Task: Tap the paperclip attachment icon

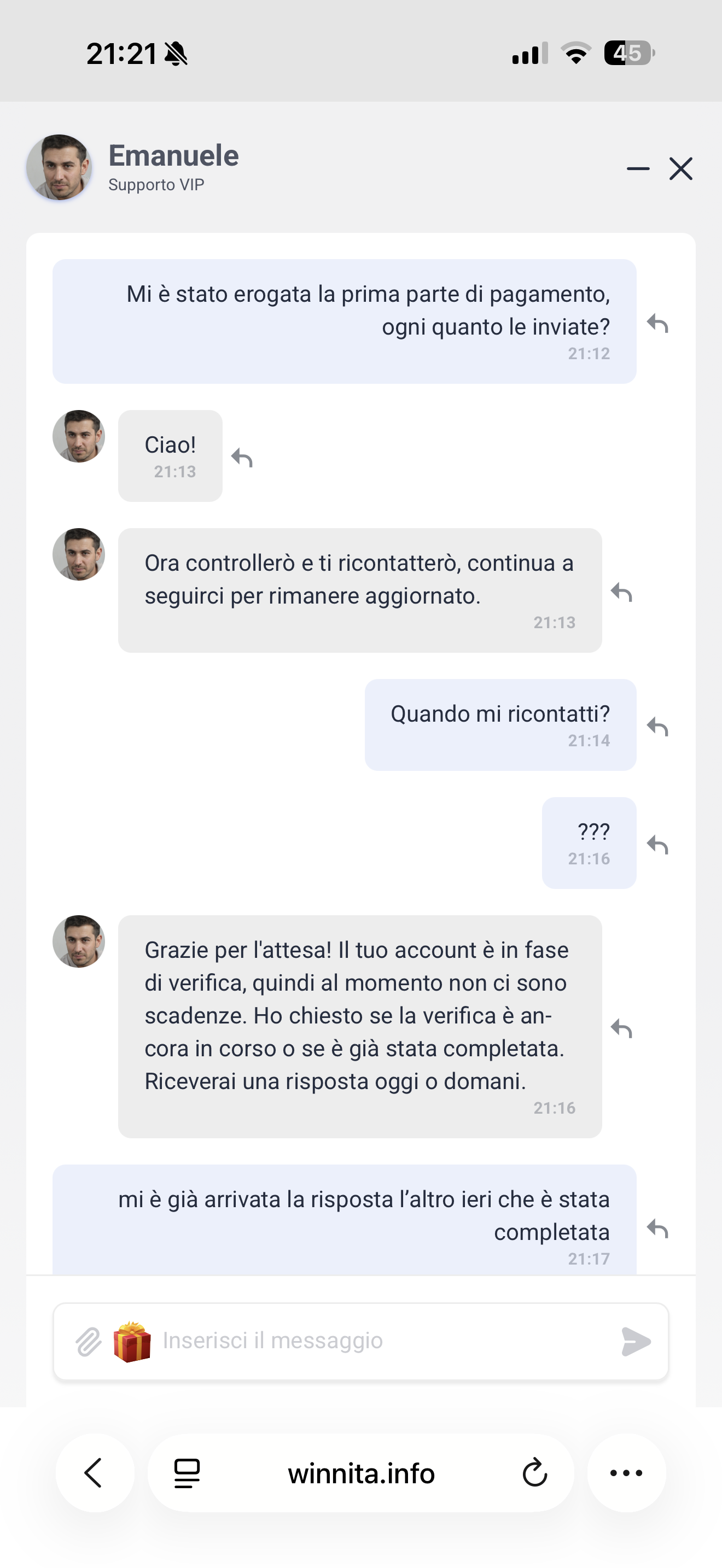Action: [89, 1342]
